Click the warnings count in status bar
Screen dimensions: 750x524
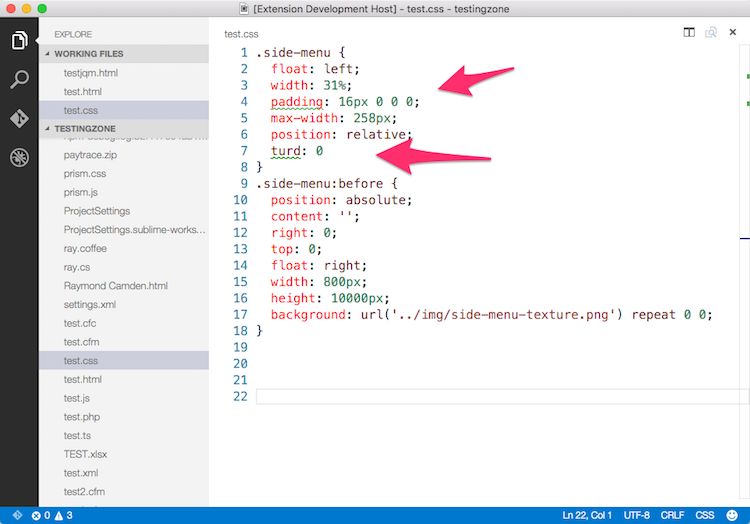pos(64,515)
